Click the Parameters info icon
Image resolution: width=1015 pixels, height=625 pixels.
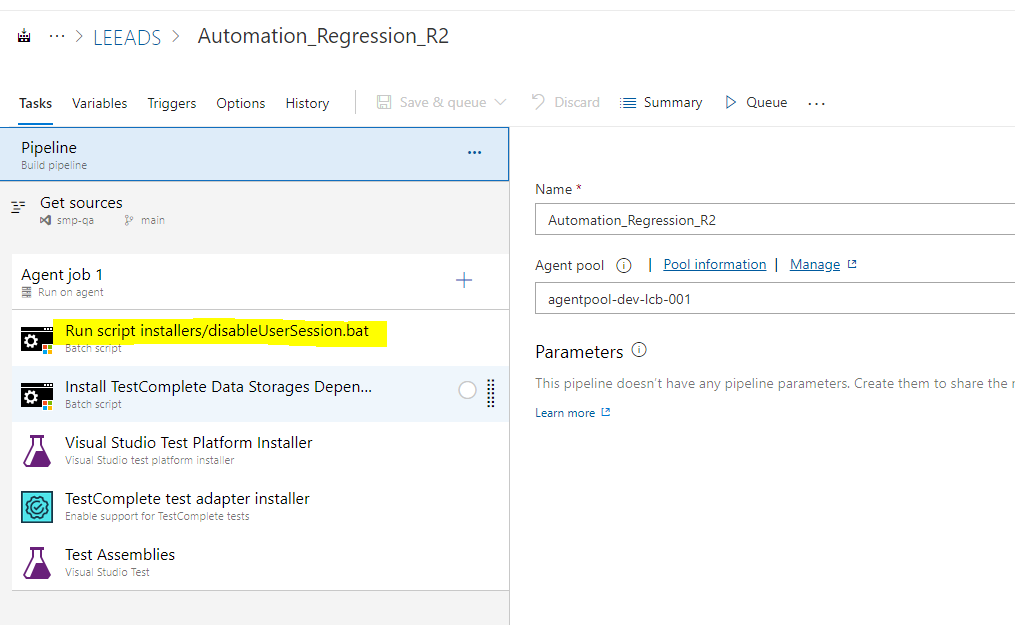639,351
